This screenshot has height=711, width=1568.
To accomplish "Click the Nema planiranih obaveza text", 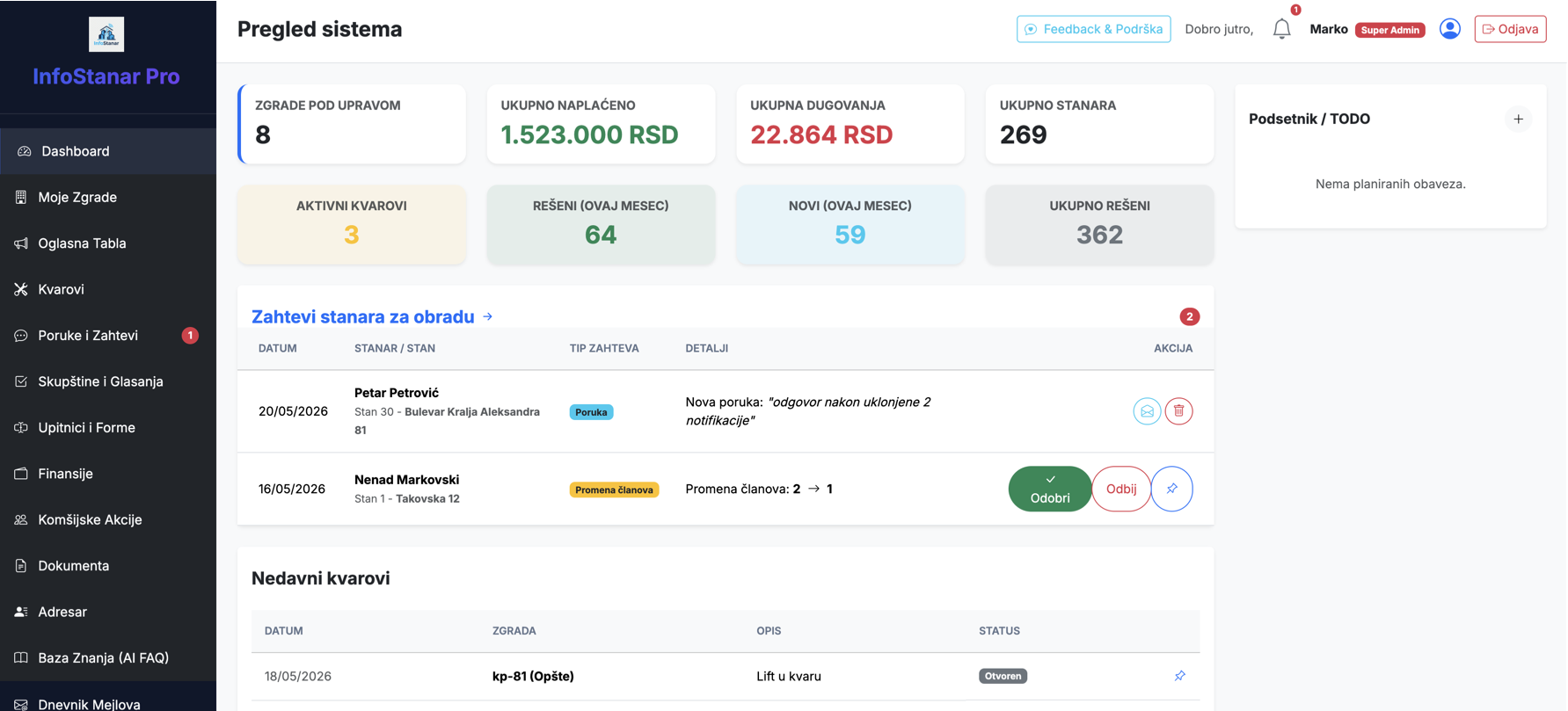I will 1390,184.
